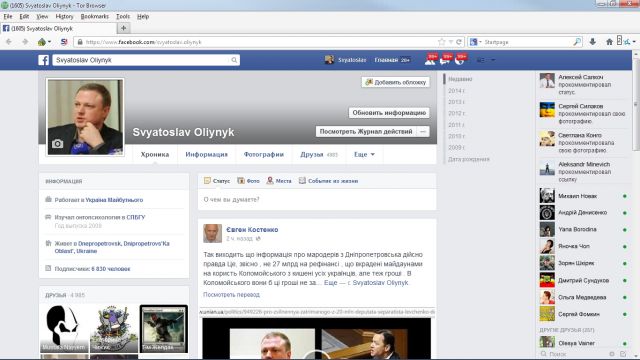The height and width of the screenshot is (360, 640).
Task: Click the status input field
Action: [x=317, y=200]
